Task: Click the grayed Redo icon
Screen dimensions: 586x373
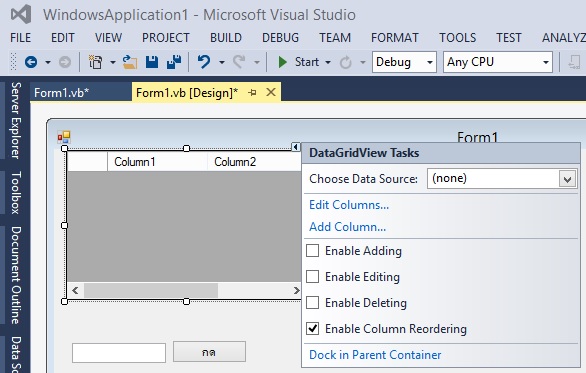Action: (x=239, y=62)
